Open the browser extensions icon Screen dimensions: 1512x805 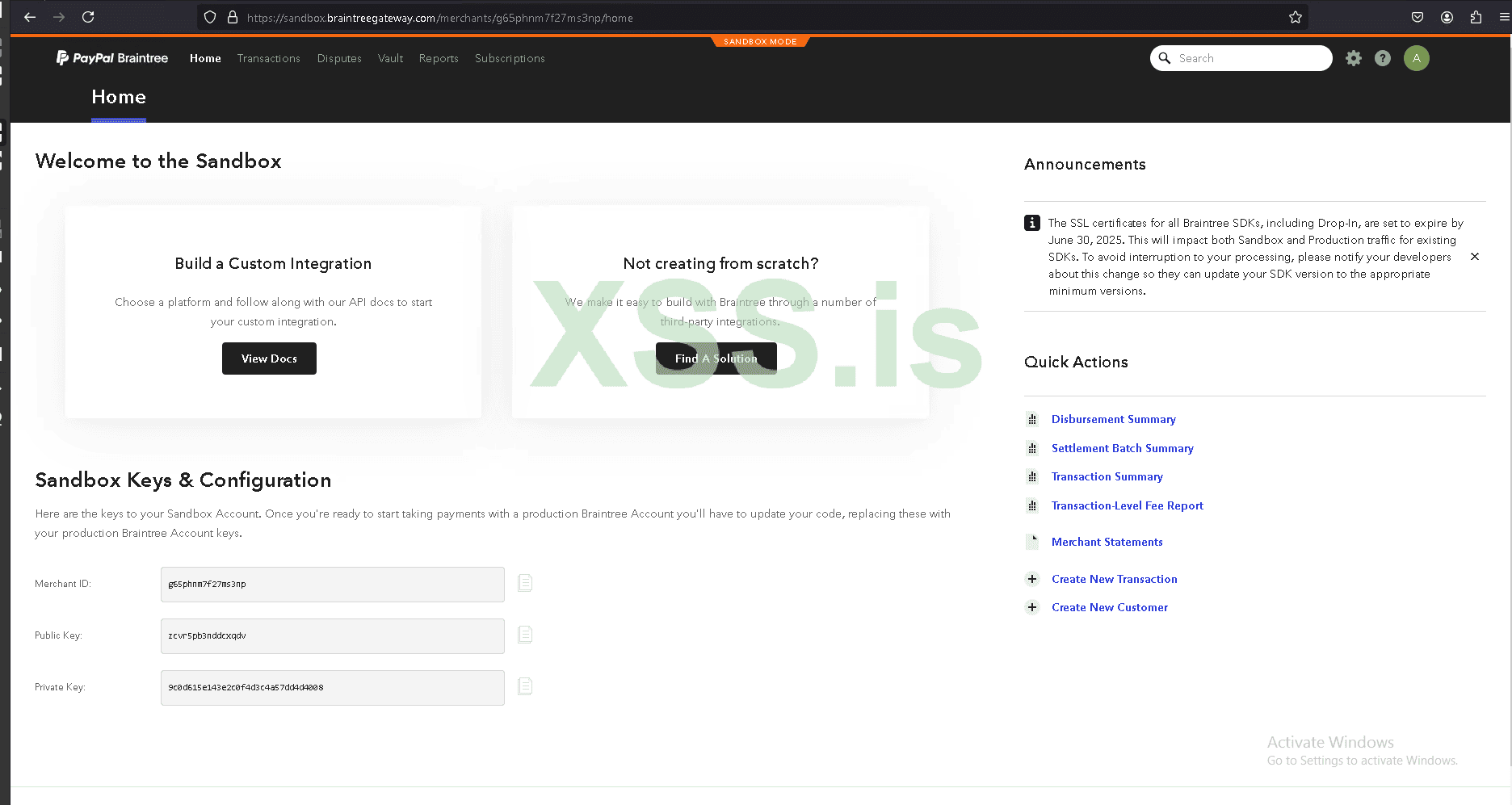[1476, 17]
